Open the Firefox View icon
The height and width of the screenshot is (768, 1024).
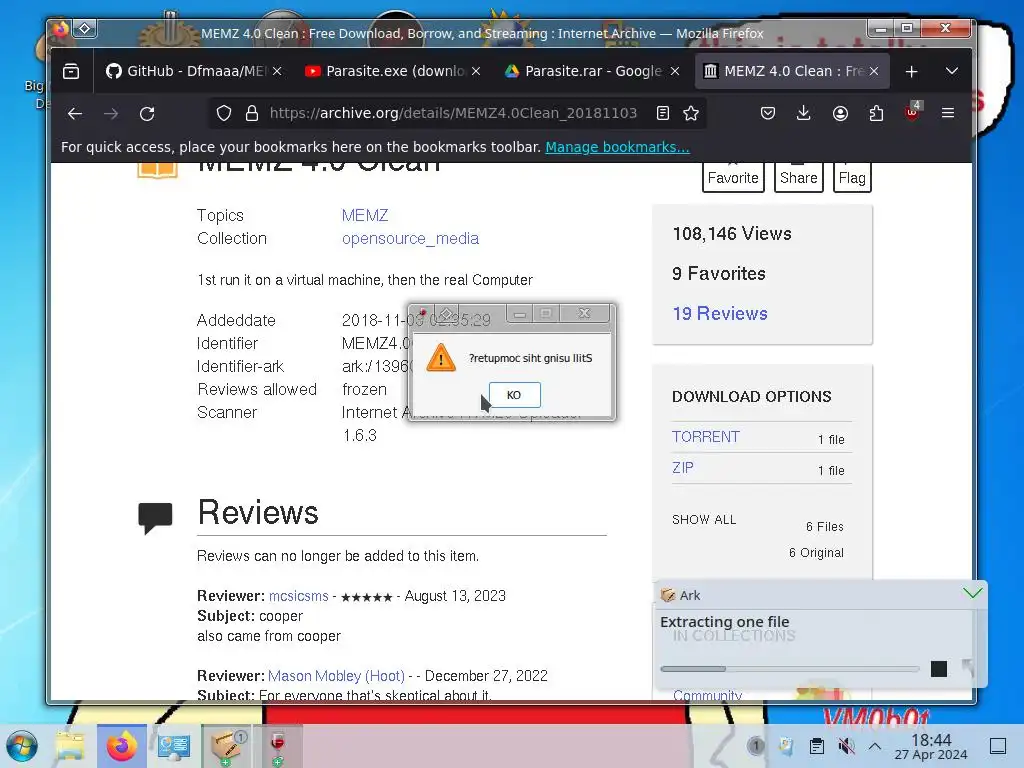71,71
